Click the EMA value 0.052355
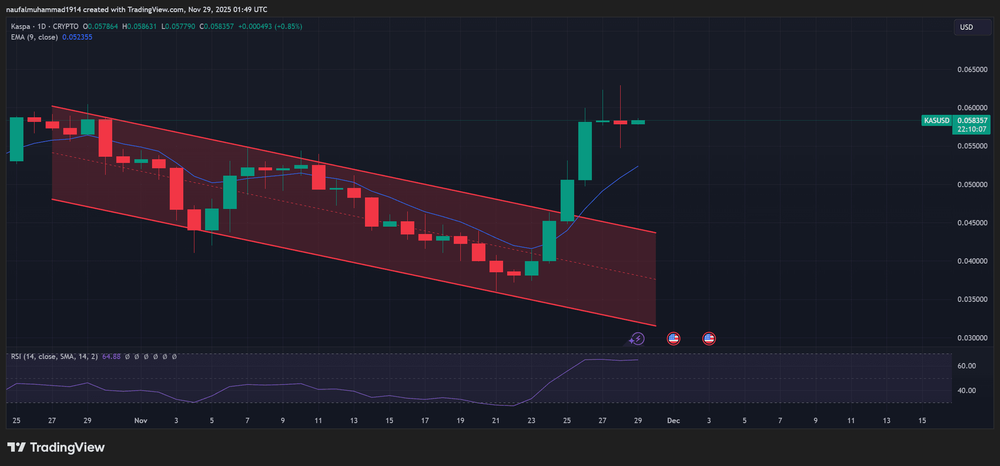This screenshot has height=466, width=1000. [x=76, y=38]
